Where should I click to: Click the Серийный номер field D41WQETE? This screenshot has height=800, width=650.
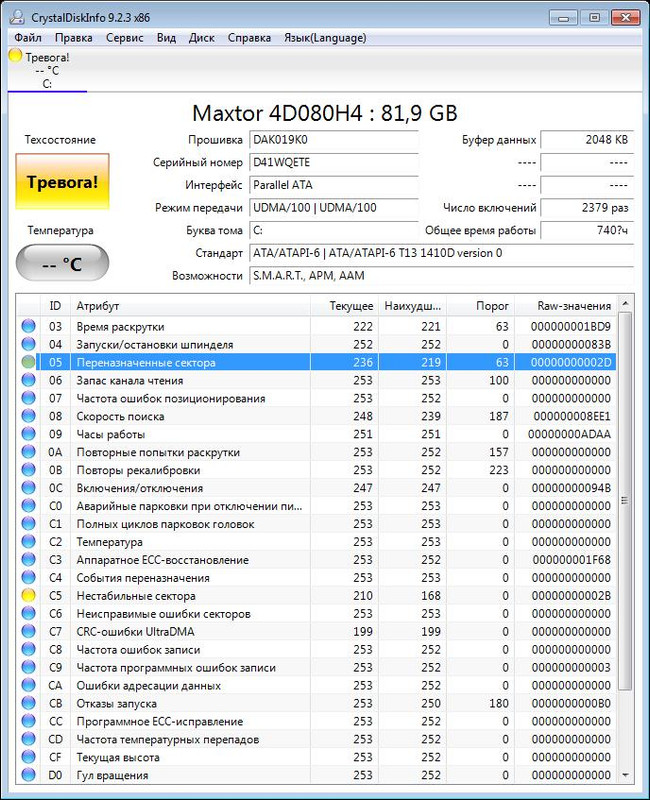334,162
